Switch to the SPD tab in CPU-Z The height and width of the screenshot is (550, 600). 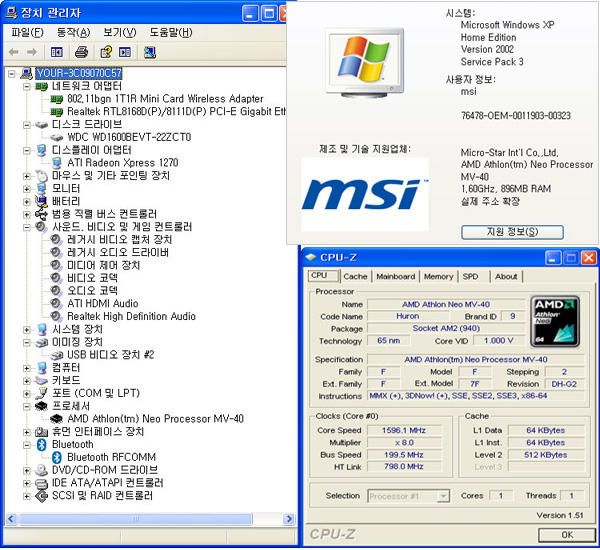470,276
